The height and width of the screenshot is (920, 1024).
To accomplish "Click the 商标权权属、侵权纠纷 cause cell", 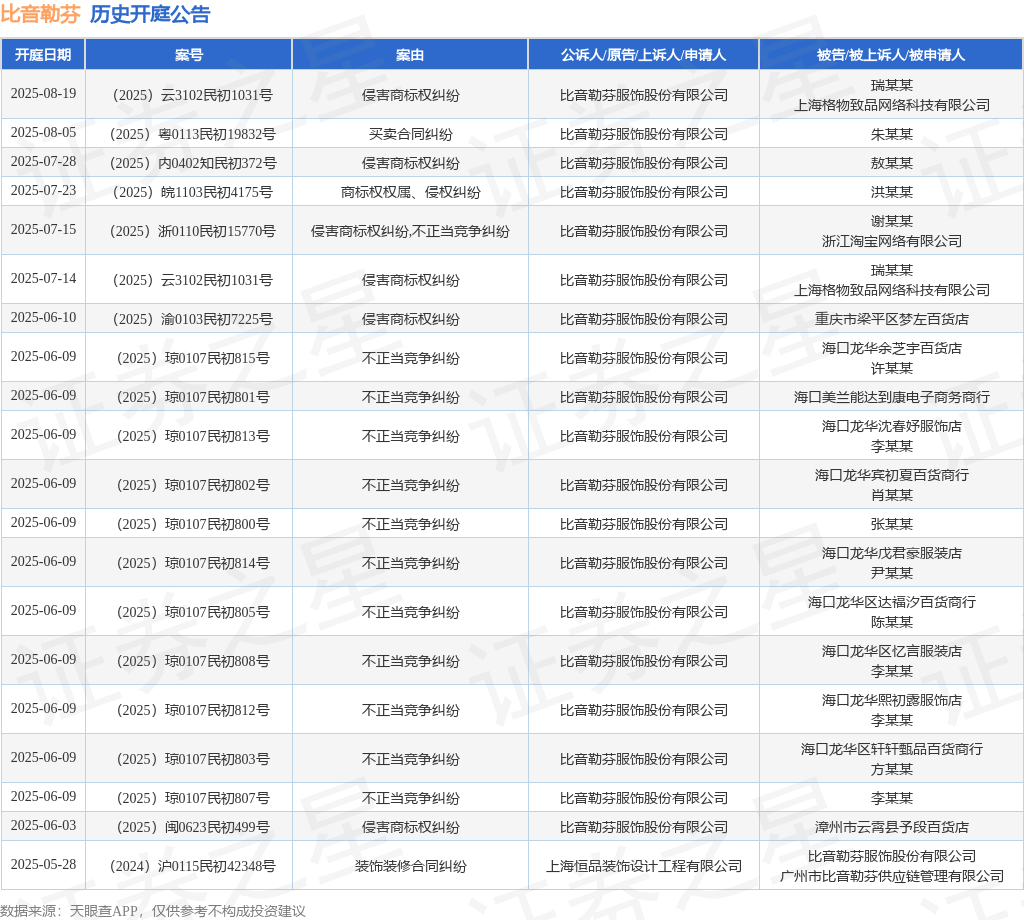I will tap(410, 192).
